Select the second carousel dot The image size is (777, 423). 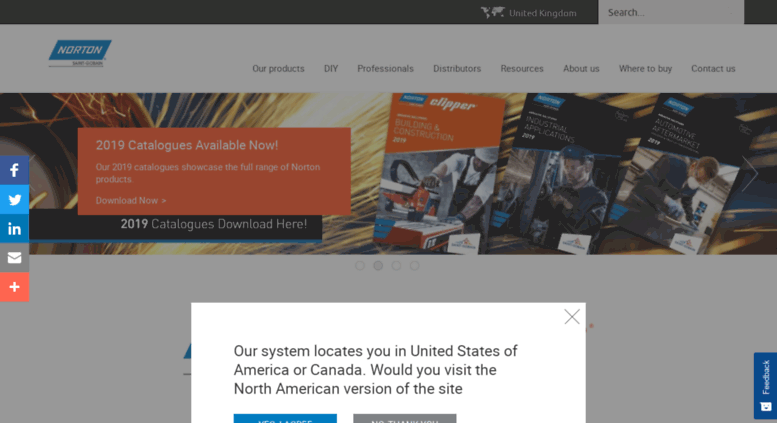pos(378,266)
